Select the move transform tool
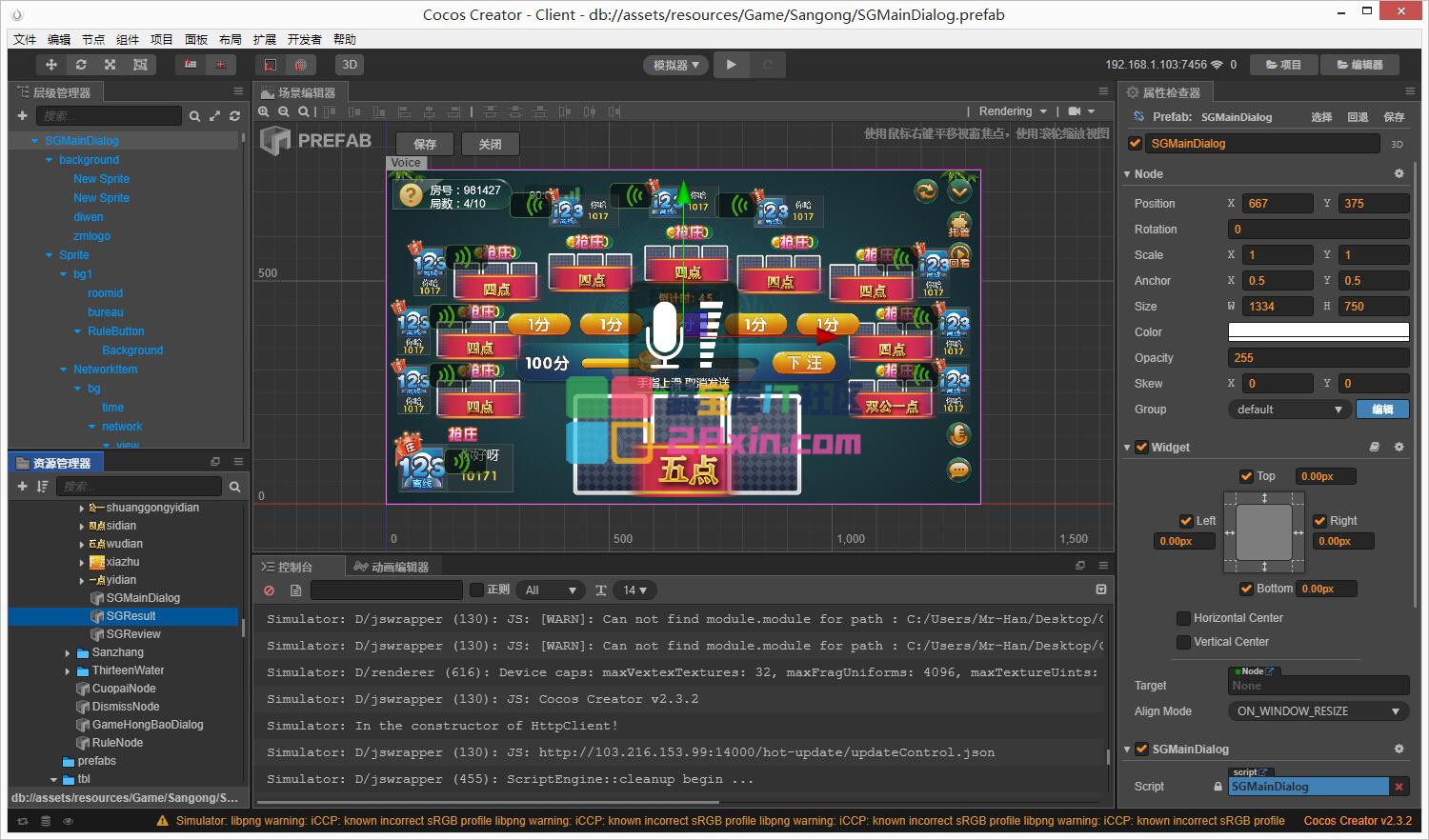1429x840 pixels. click(51, 65)
